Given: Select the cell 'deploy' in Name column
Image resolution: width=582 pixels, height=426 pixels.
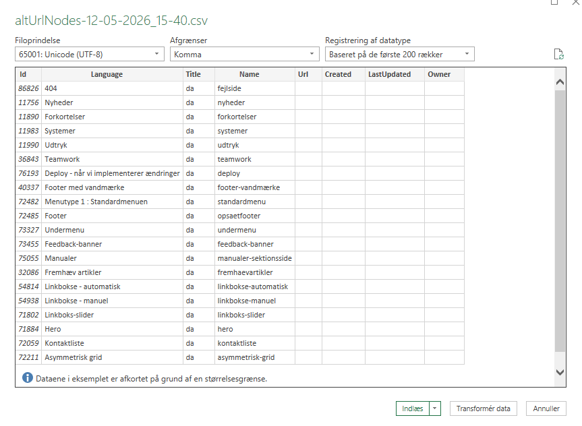Looking at the screenshot, I should click(x=255, y=173).
